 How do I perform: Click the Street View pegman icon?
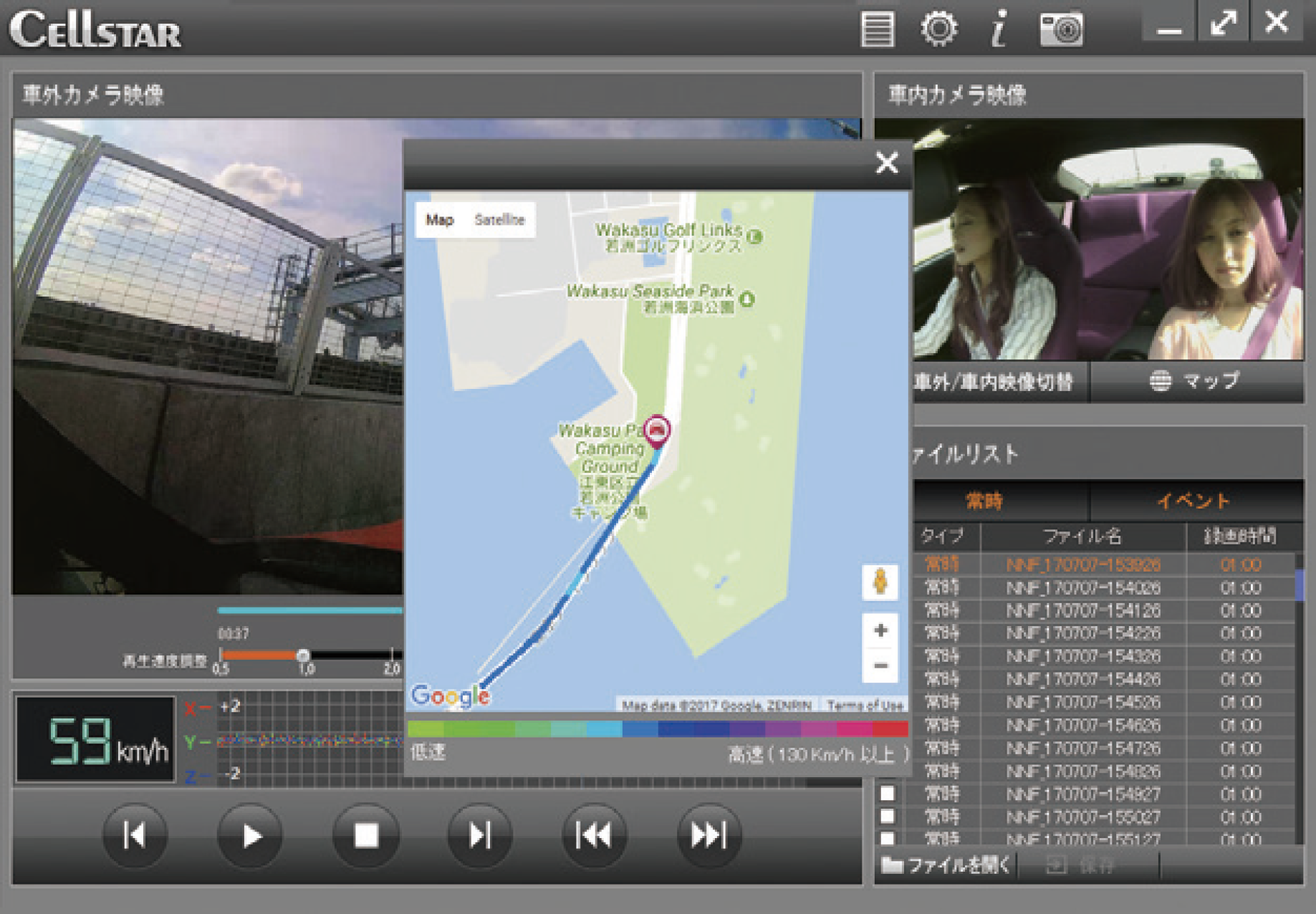click(x=880, y=582)
